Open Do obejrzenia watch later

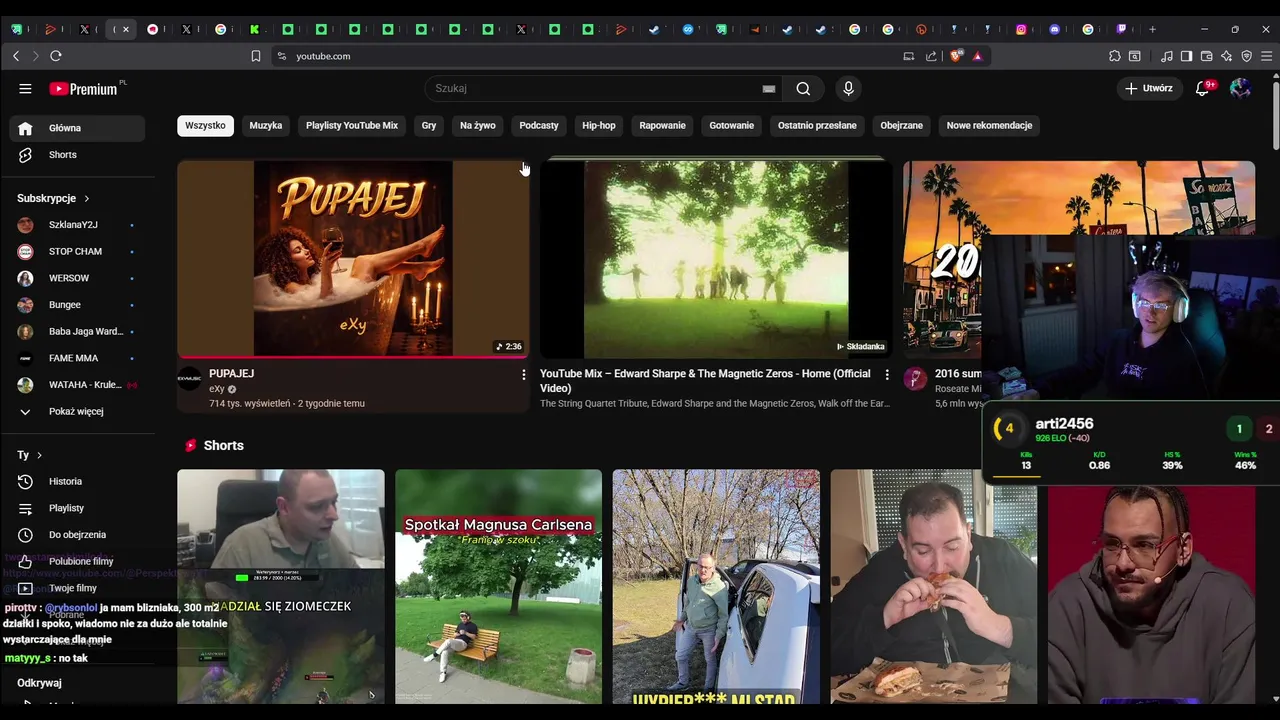click(78, 535)
